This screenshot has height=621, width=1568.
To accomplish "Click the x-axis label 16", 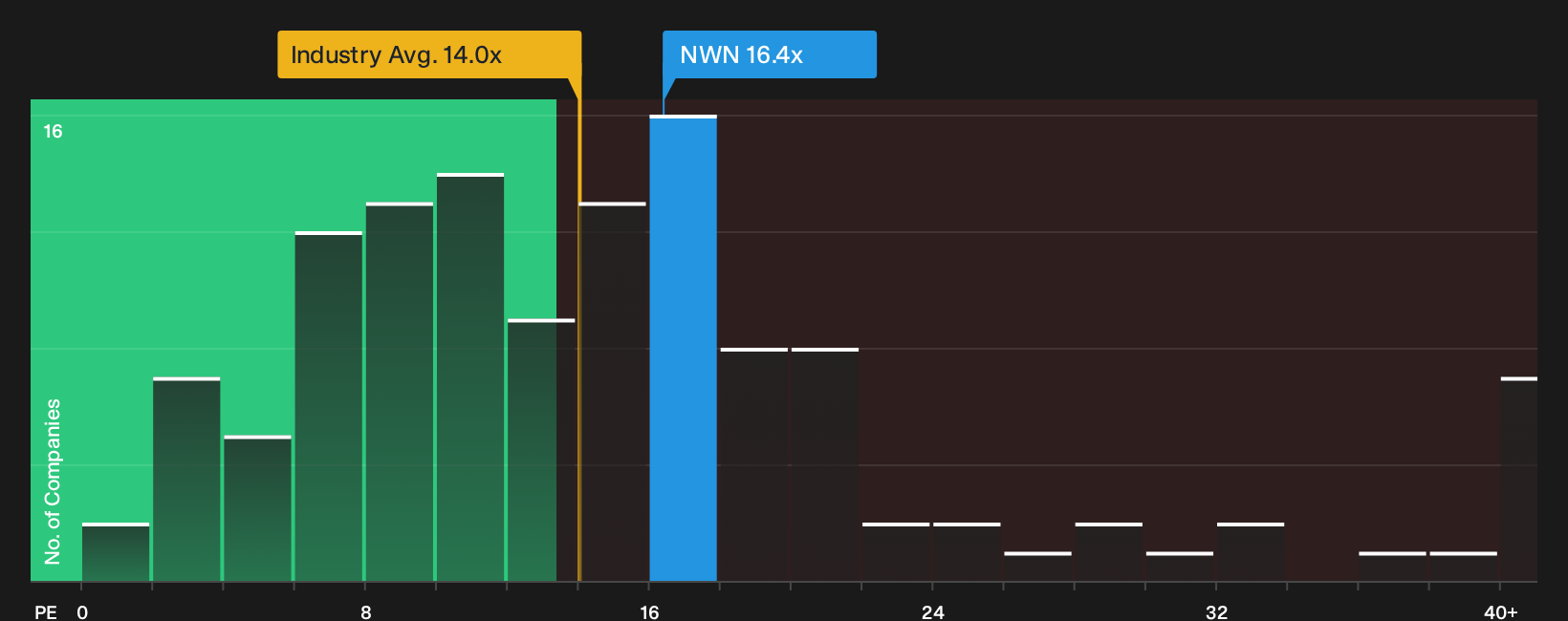I will (x=649, y=611).
